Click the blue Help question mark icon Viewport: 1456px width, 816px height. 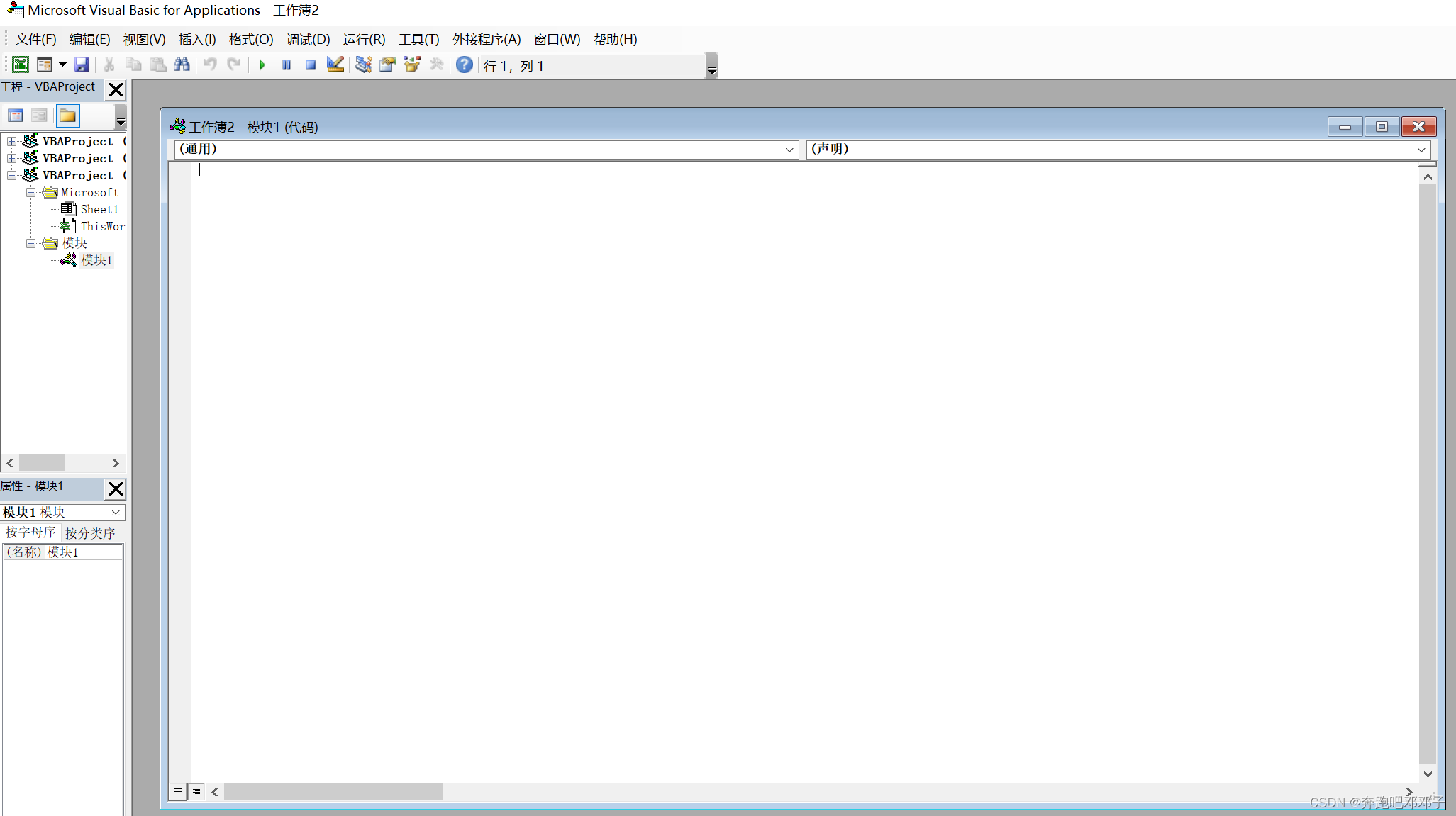(x=465, y=65)
